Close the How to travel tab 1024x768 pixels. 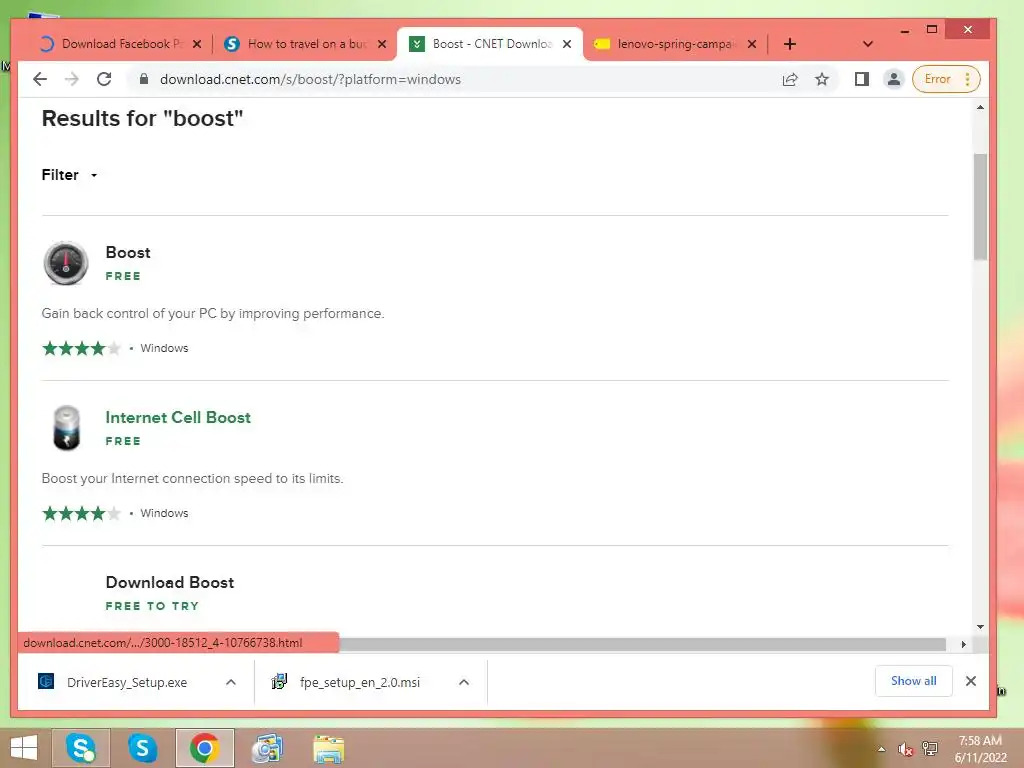(x=382, y=44)
